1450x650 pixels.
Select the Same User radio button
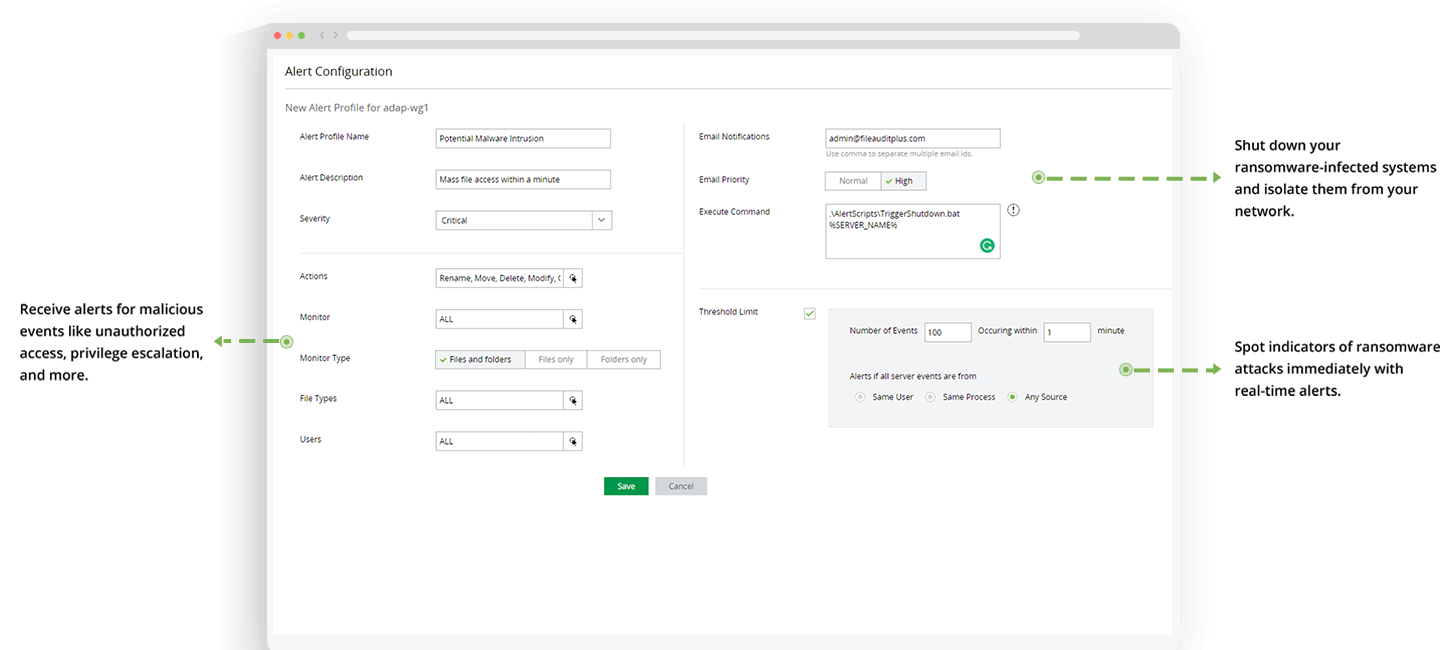(860, 397)
